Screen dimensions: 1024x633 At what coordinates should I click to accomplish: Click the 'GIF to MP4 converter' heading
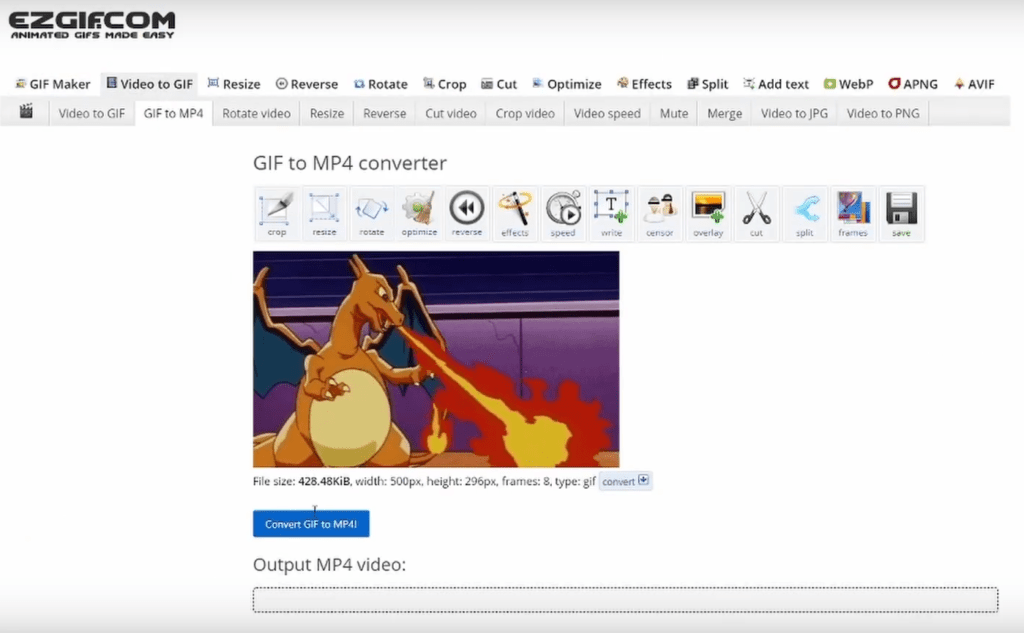click(350, 163)
